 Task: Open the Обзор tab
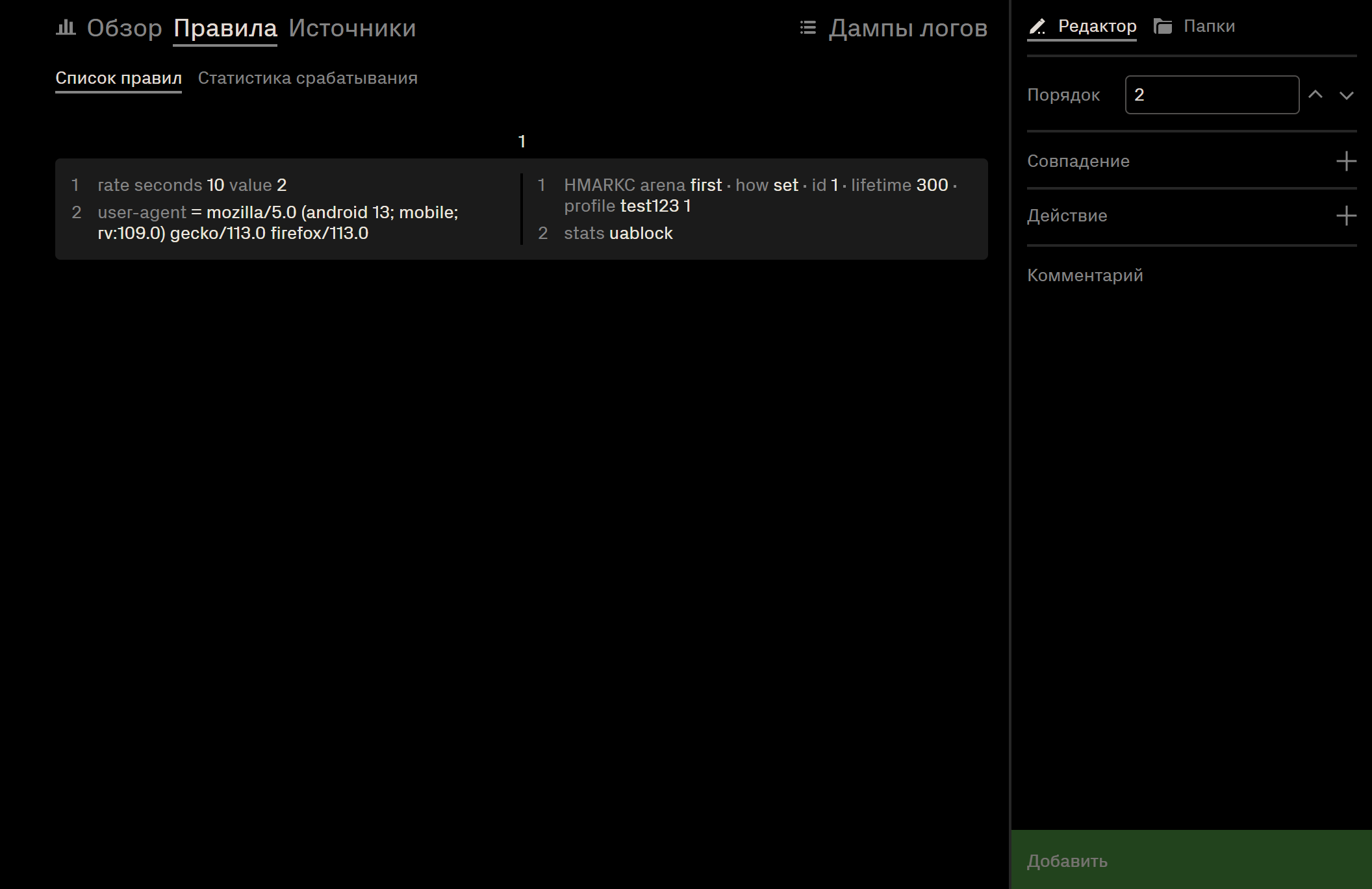pyautogui.click(x=124, y=28)
